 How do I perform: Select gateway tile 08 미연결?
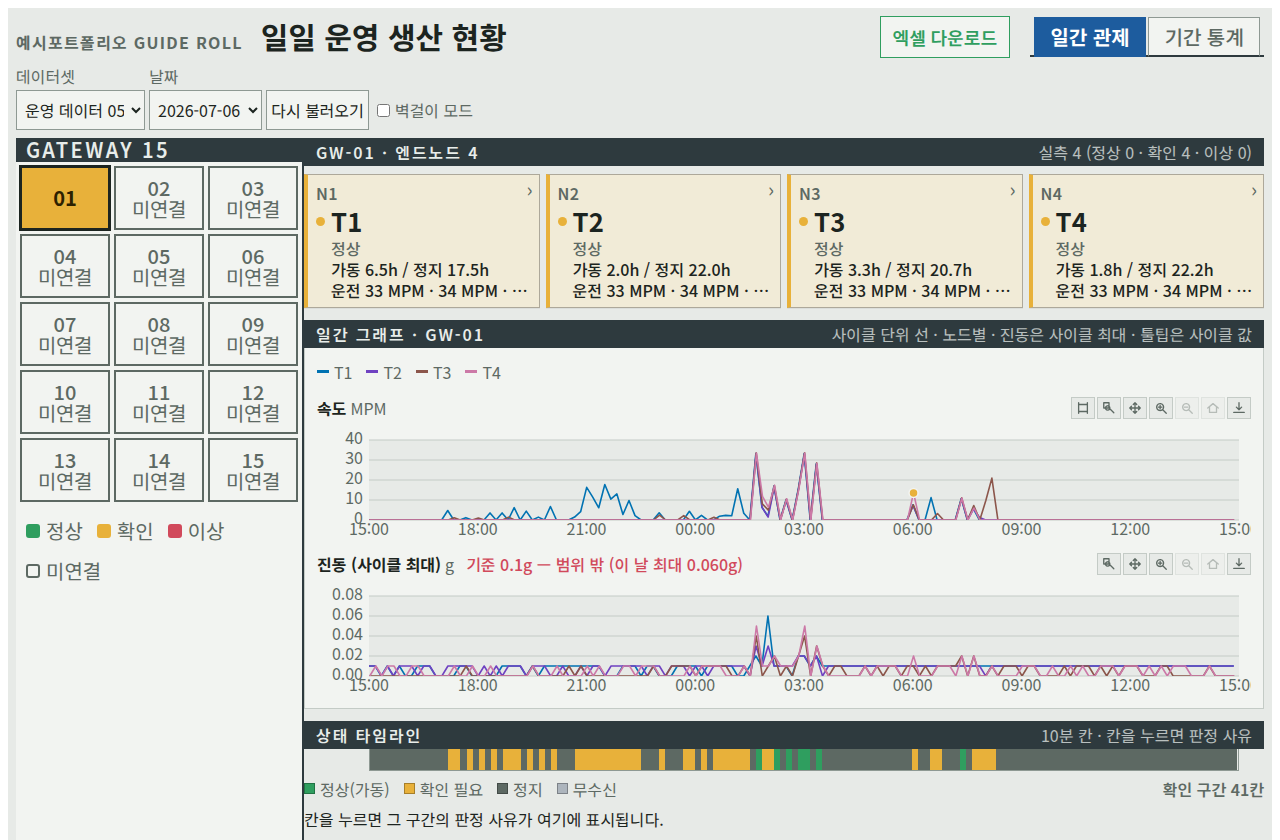(159, 334)
